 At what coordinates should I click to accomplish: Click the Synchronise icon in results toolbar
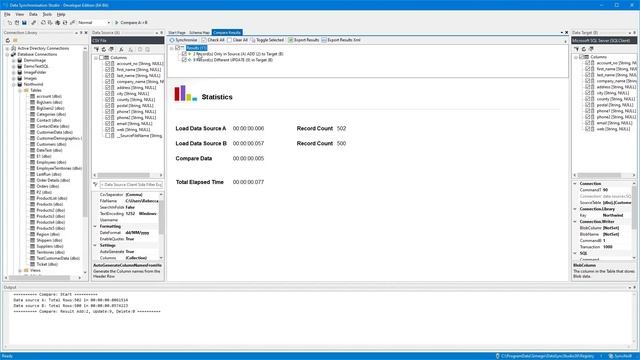tap(172, 40)
